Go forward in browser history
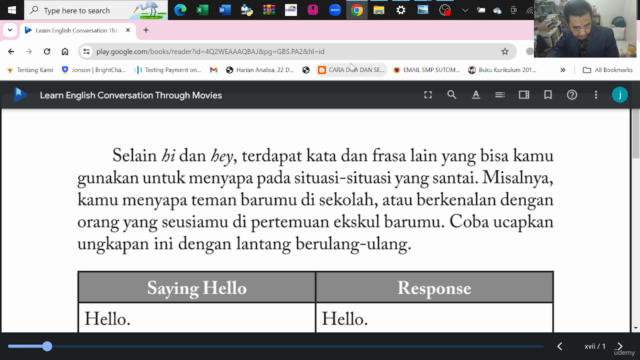The image size is (640, 360). click(29, 51)
